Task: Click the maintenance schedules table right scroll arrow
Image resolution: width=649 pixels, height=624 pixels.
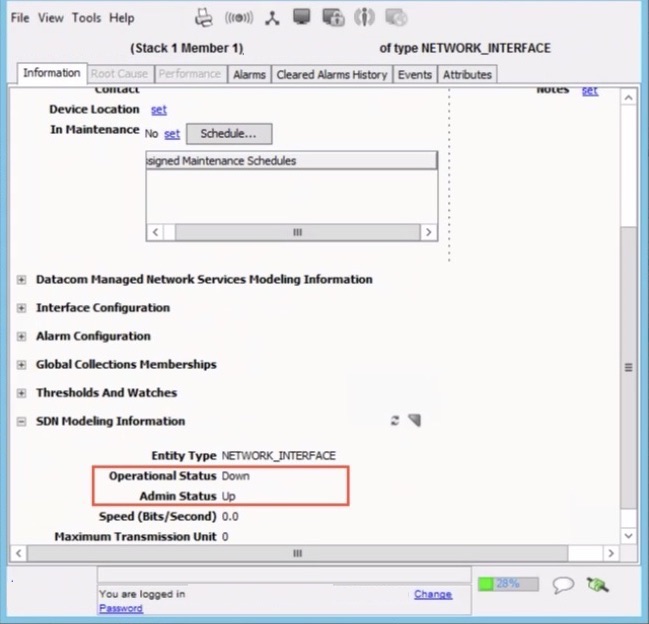Action: (429, 232)
